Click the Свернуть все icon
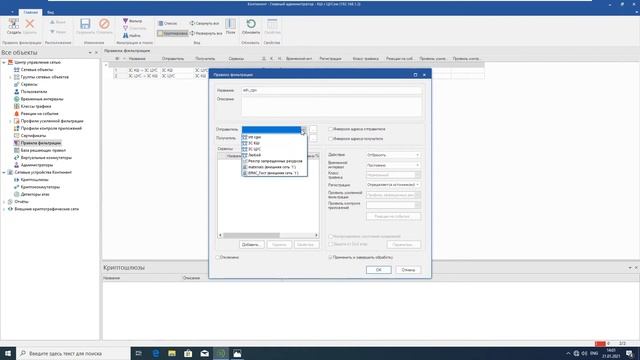 tap(192, 23)
